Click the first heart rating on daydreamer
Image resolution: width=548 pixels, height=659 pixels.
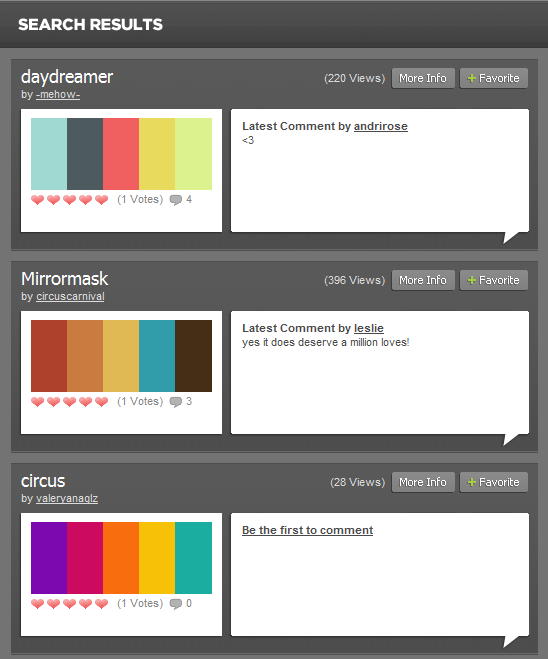[x=37, y=200]
